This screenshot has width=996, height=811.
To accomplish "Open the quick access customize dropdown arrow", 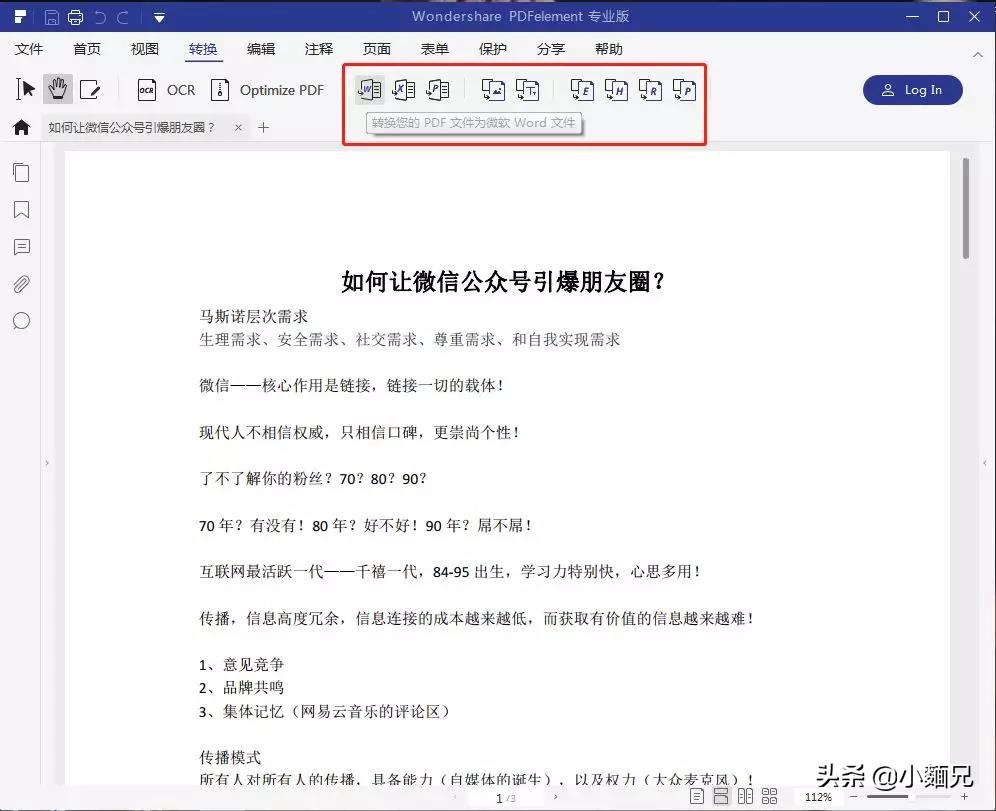I will [x=158, y=16].
